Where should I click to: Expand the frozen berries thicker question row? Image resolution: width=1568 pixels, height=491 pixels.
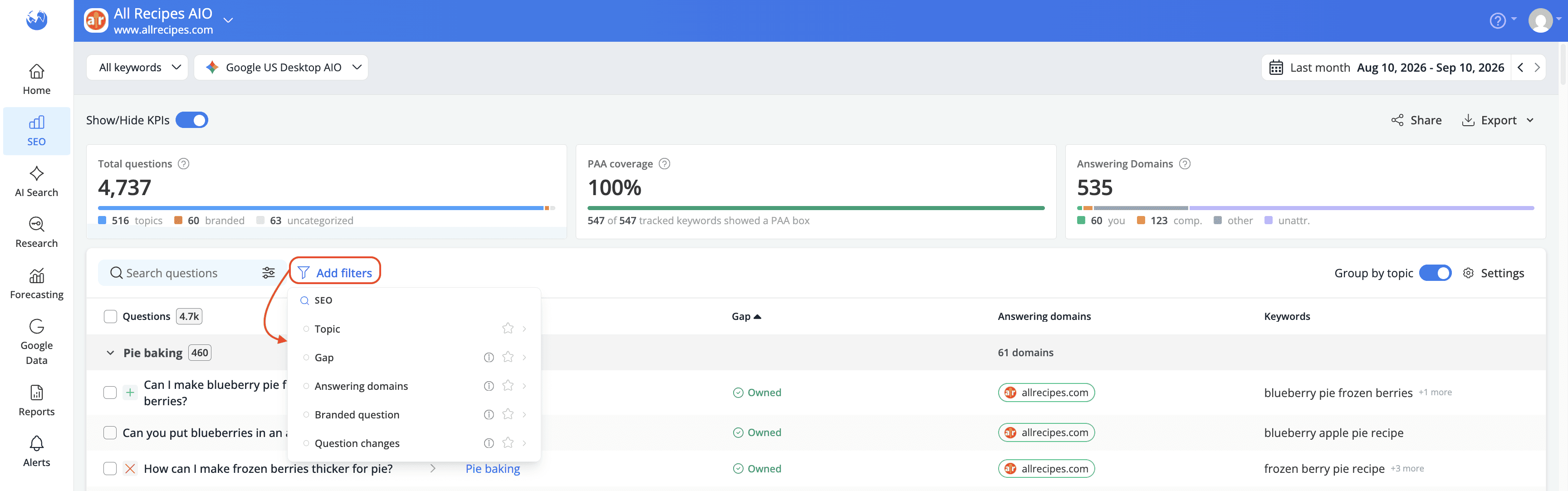pos(433,468)
